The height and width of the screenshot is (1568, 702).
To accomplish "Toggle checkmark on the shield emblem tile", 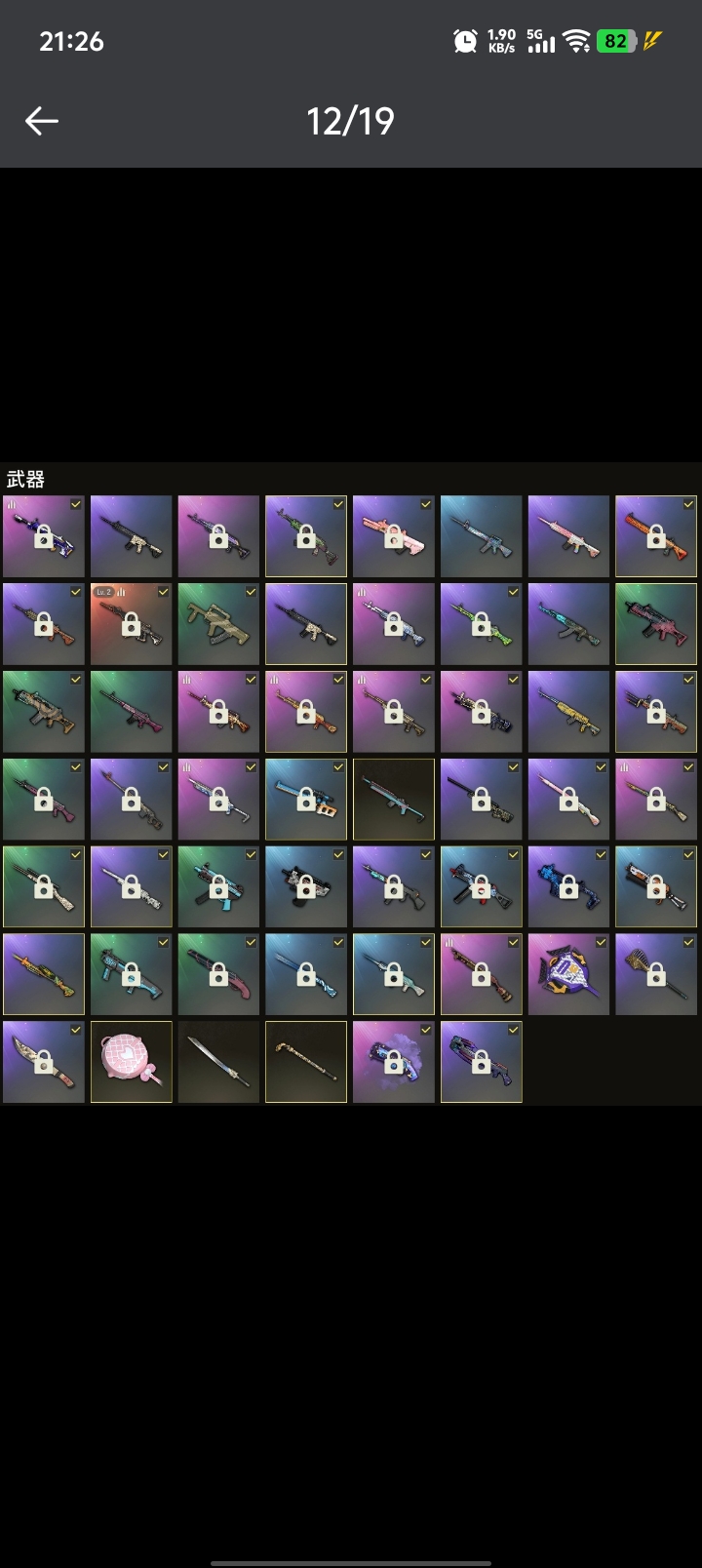I will click(x=601, y=942).
